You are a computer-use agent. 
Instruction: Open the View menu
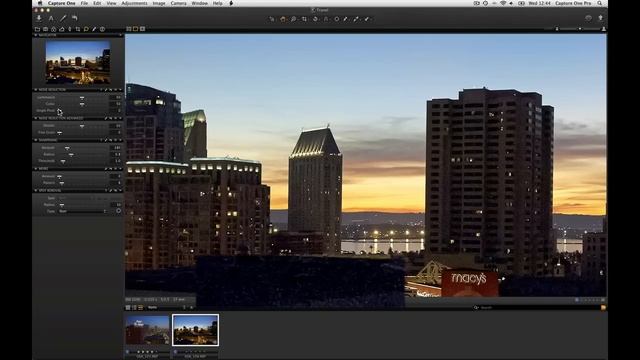pyautogui.click(x=111, y=3)
